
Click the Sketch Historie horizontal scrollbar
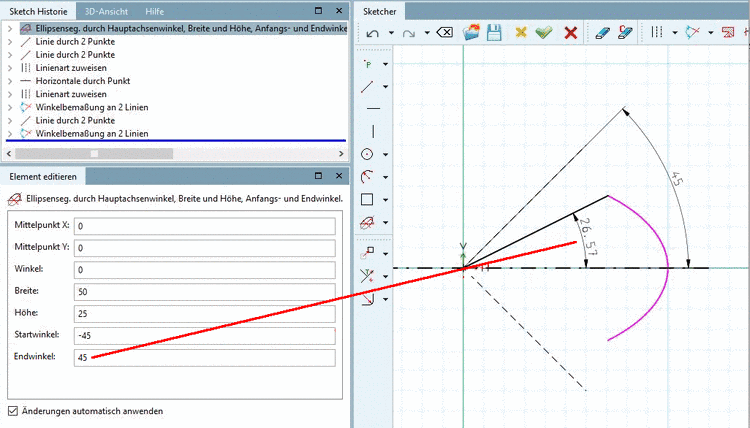click(x=95, y=154)
